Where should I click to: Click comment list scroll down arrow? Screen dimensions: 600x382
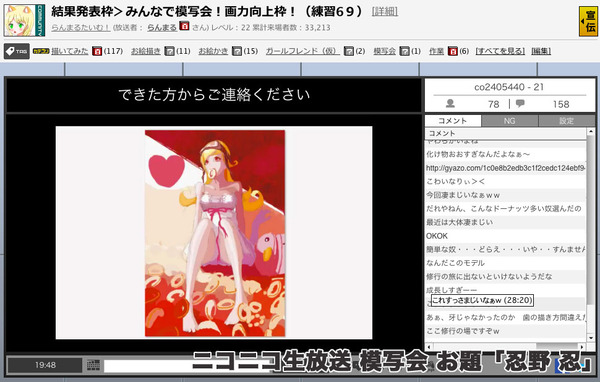tap(591, 338)
